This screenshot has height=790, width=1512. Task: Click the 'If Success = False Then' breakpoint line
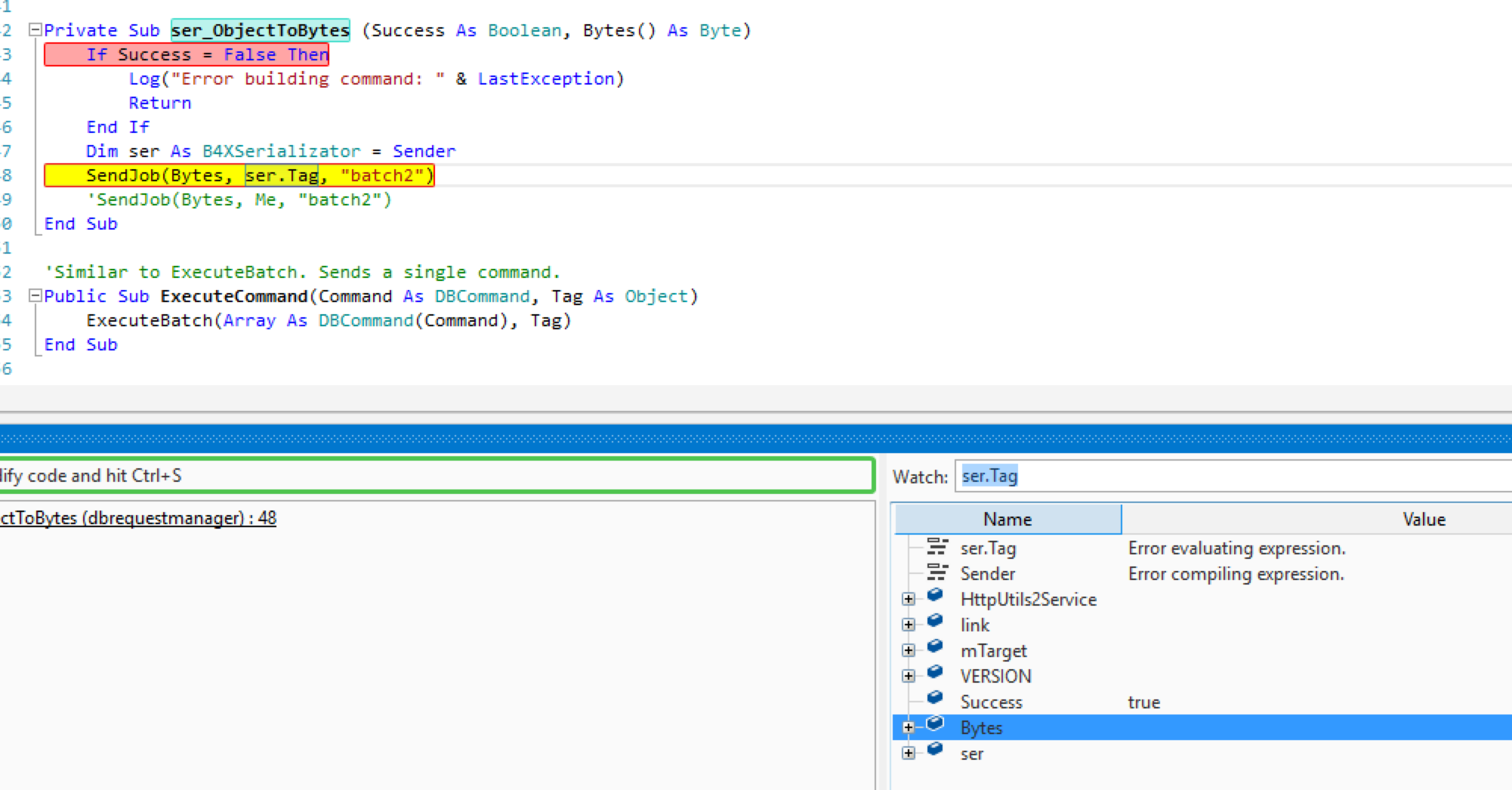coord(187,54)
